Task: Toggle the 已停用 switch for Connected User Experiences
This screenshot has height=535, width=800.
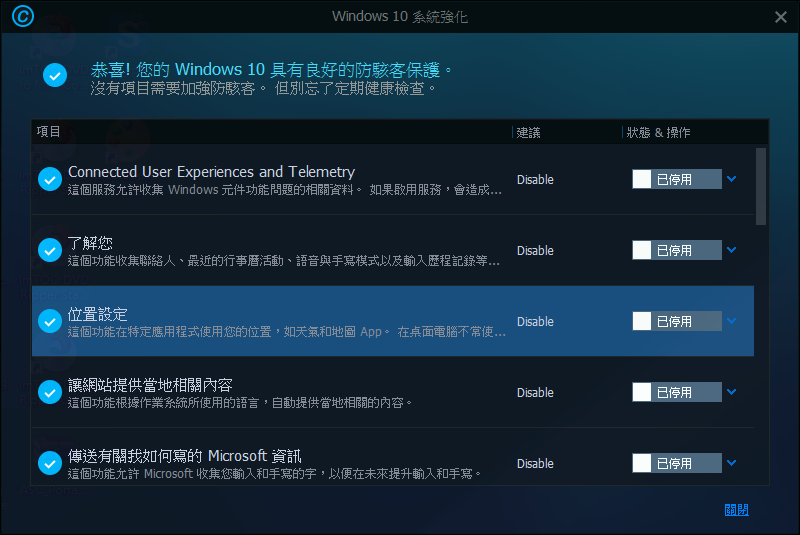Action: pyautogui.click(x=676, y=179)
